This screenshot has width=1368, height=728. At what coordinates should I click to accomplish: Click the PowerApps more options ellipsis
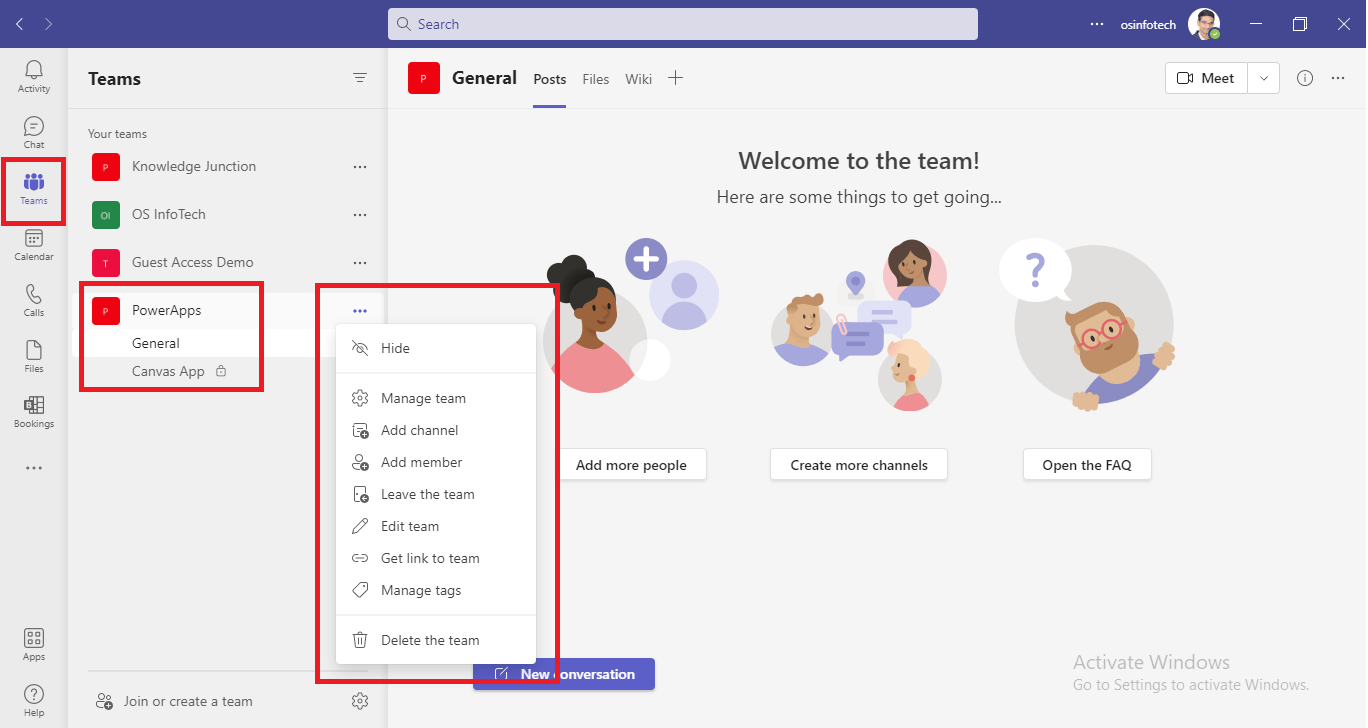360,311
